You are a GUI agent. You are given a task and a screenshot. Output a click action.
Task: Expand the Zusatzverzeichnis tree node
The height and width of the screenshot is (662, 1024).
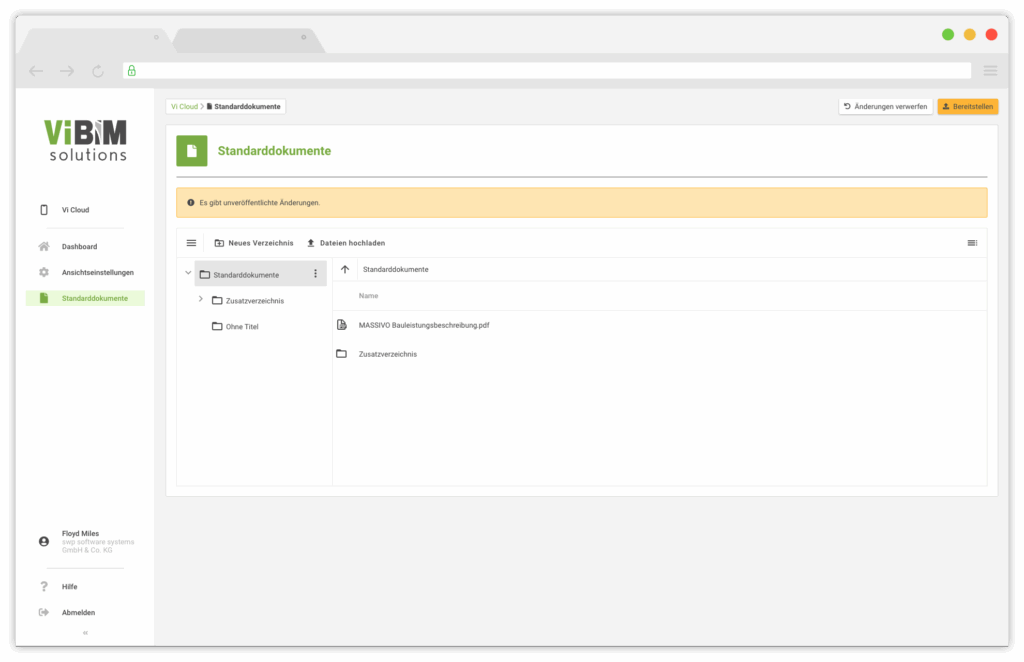click(x=200, y=300)
